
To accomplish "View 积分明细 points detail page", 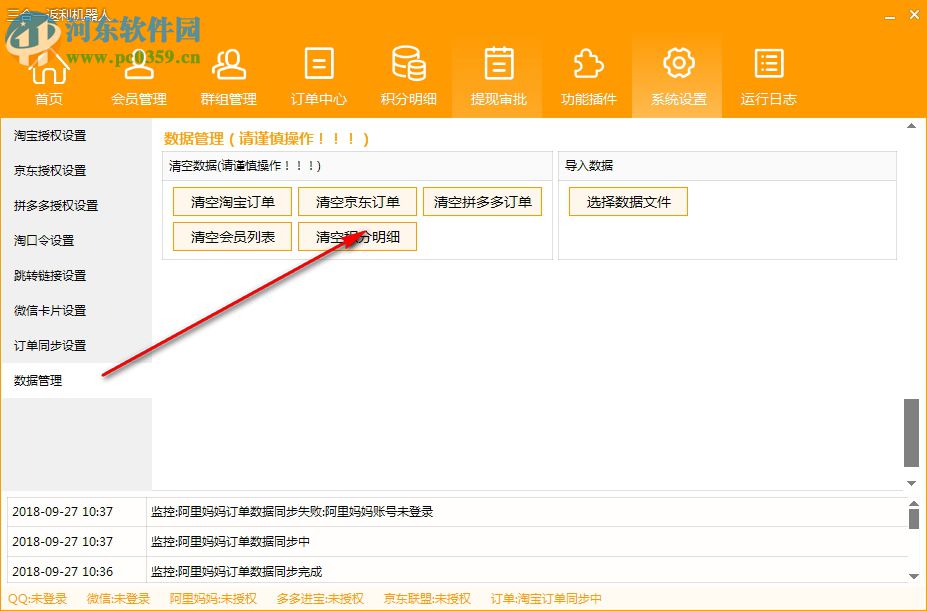I will (x=408, y=70).
